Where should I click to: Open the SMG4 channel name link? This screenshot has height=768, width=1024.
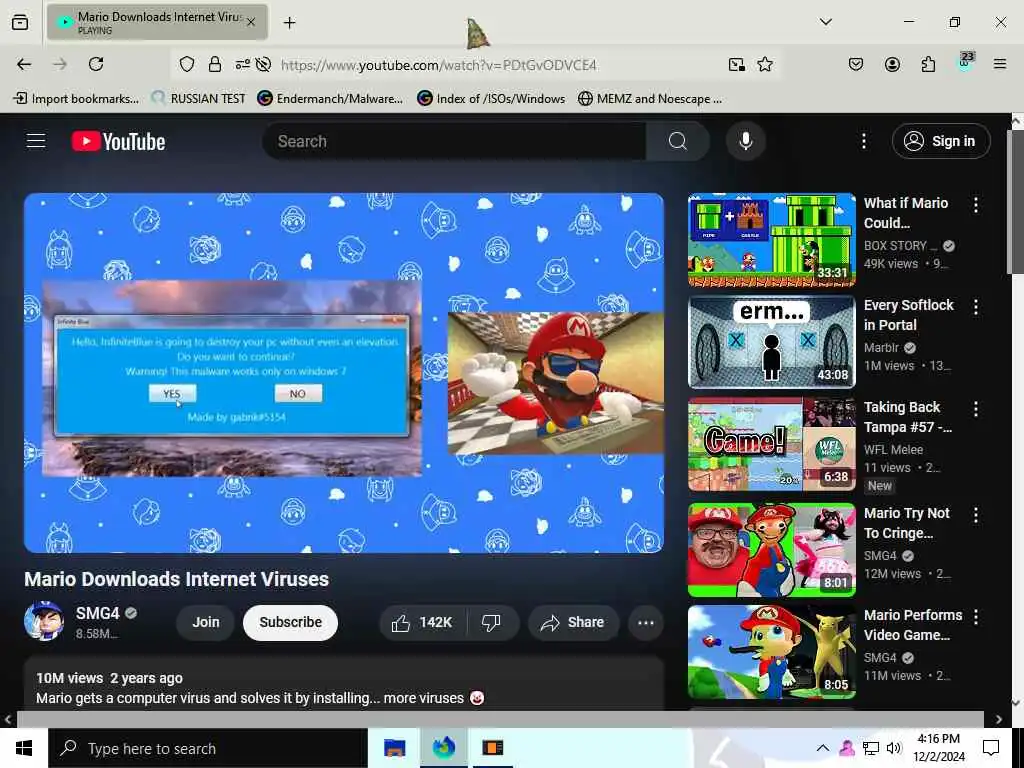click(x=98, y=613)
